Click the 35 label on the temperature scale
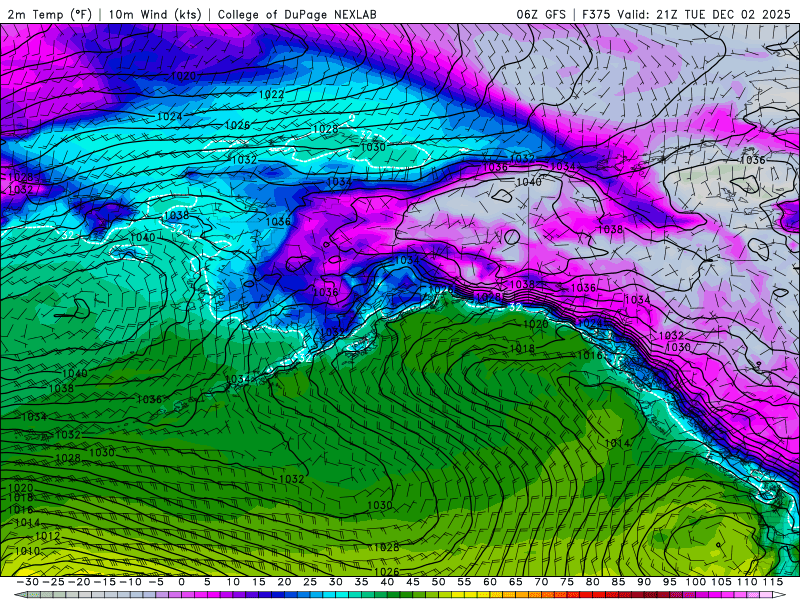Viewport: 800px width, 600px height. [x=361, y=582]
